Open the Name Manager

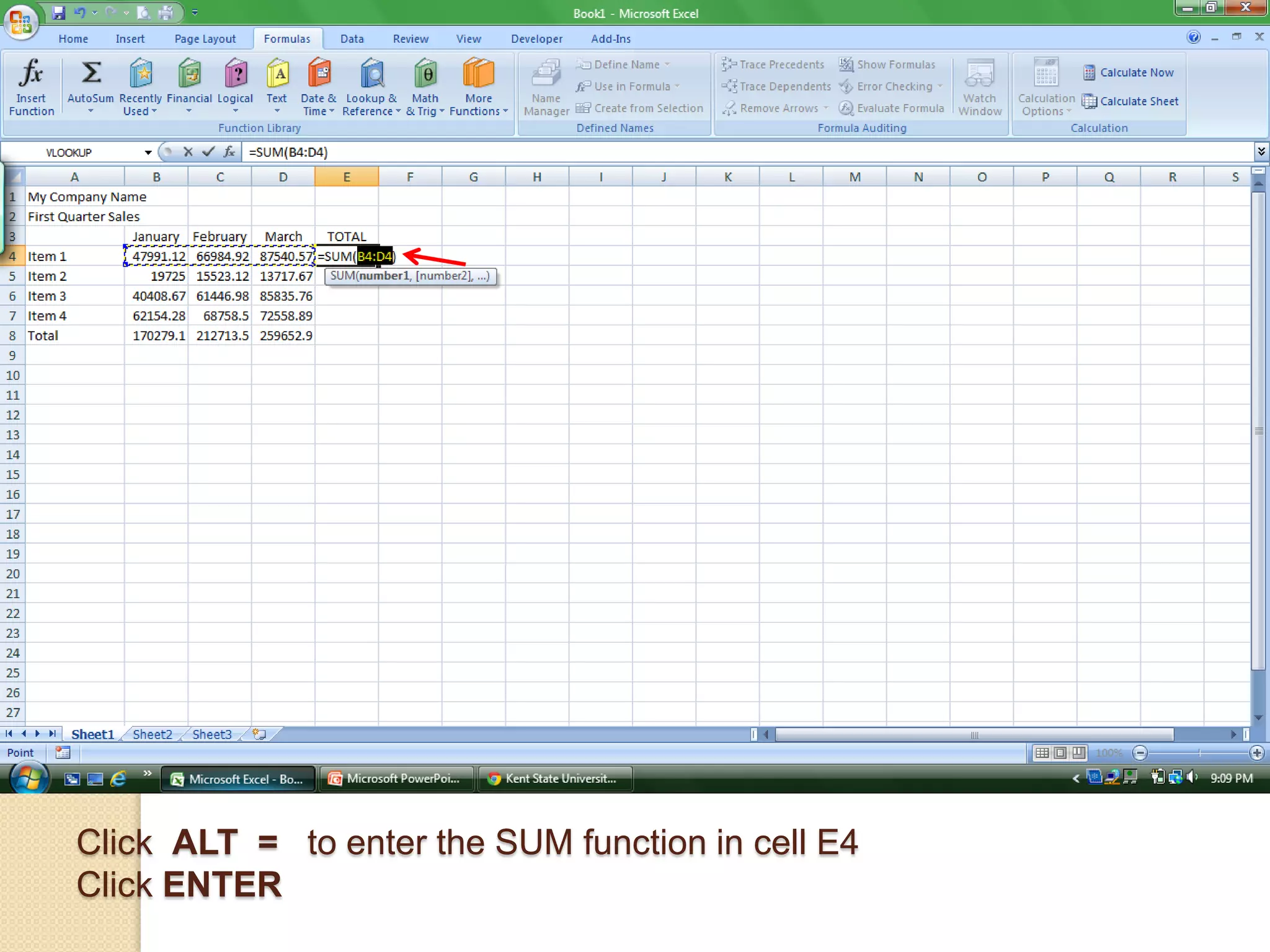(546, 87)
